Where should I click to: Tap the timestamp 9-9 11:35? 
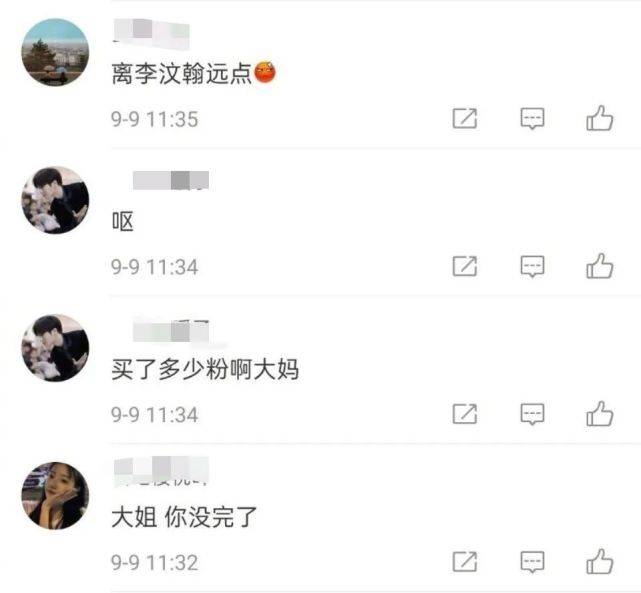[155, 119]
